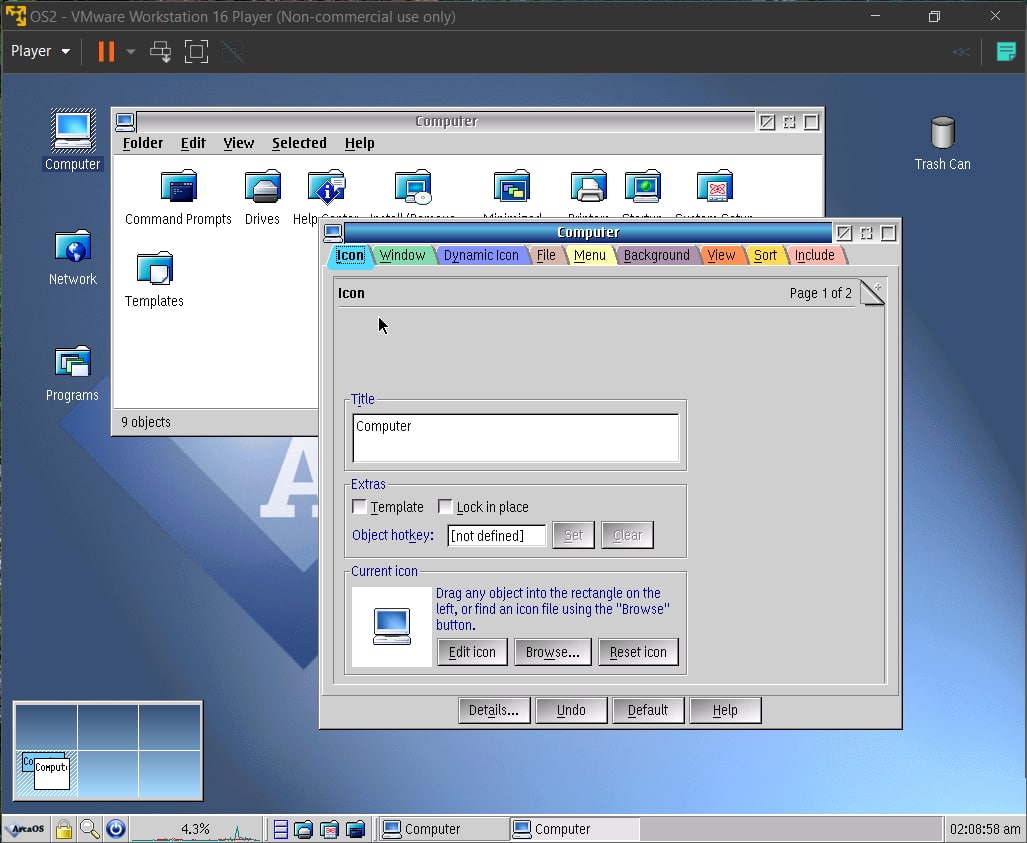Switch to the Window tab
The width and height of the screenshot is (1027, 843).
(402, 255)
